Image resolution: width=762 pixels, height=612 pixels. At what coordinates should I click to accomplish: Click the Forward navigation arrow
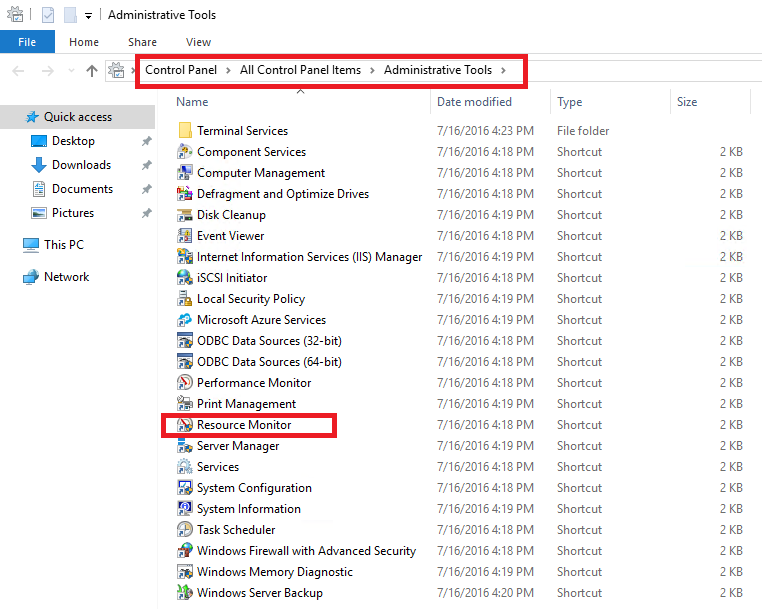coord(48,71)
